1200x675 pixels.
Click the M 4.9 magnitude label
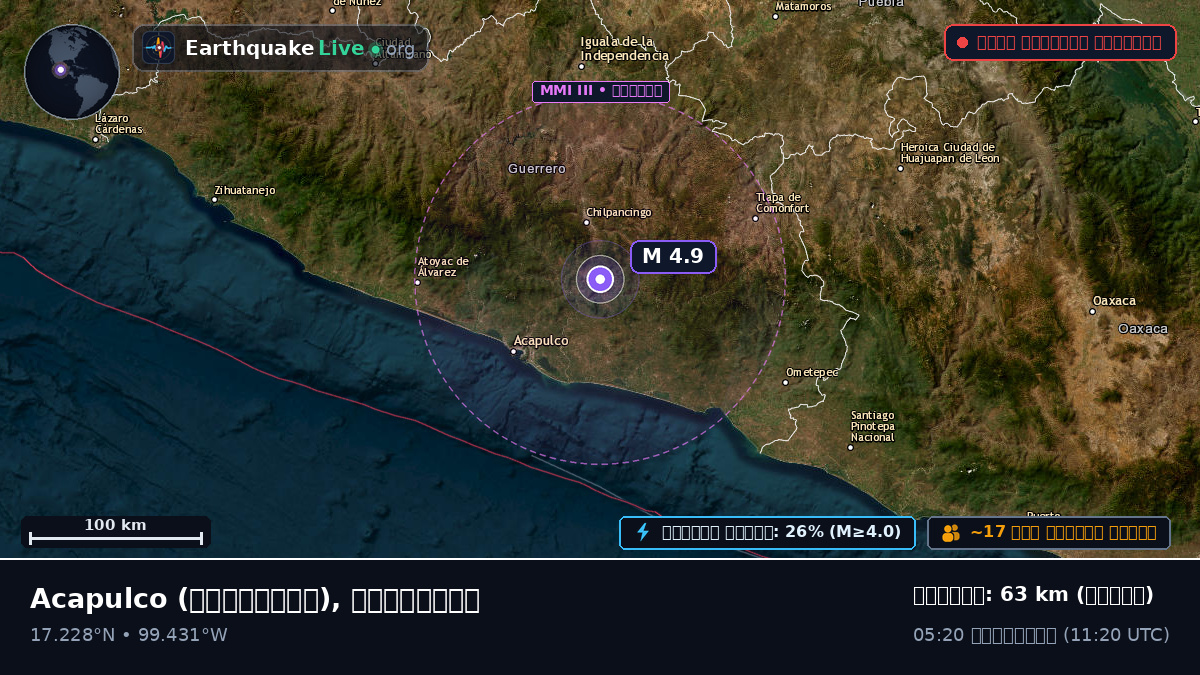tap(673, 257)
